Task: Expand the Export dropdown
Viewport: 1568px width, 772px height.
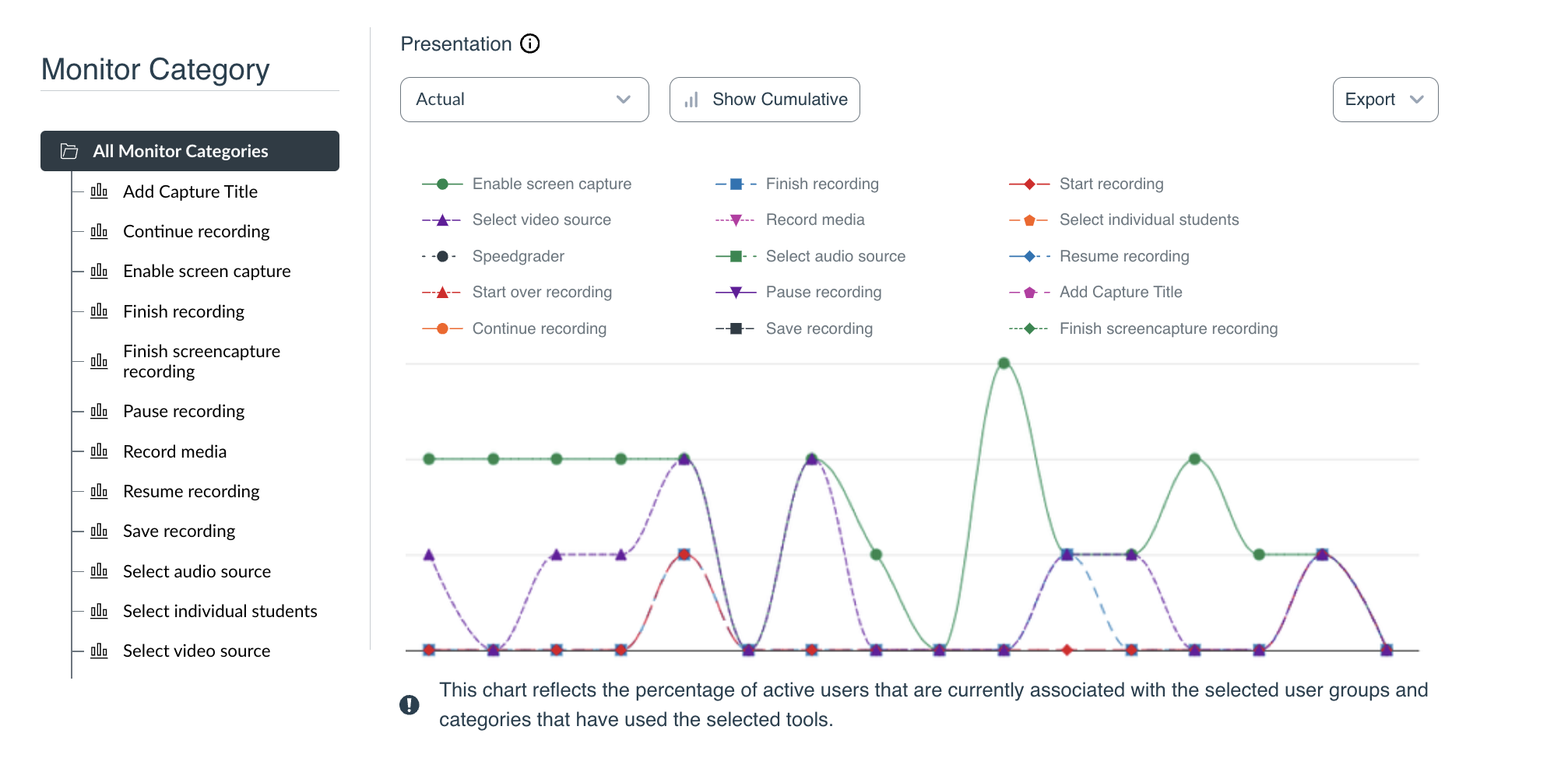Action: click(x=1384, y=100)
